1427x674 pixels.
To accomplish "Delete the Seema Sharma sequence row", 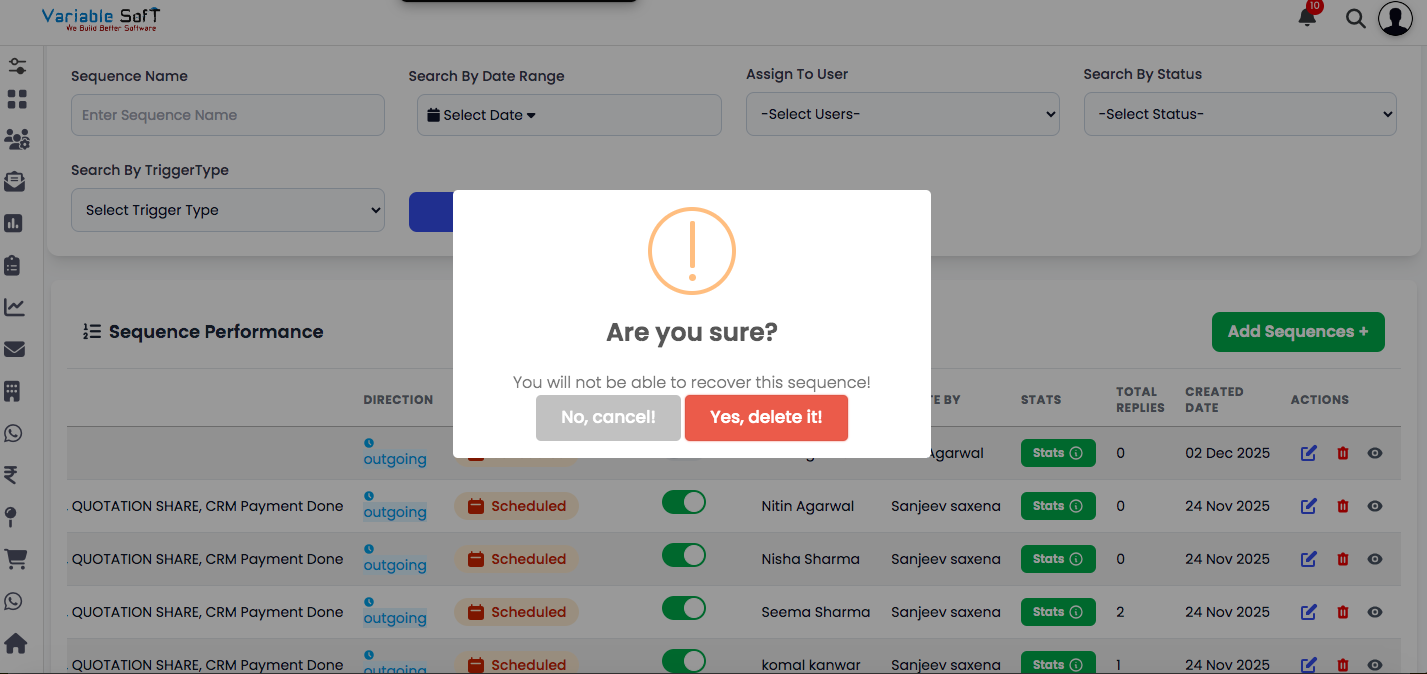I will [1342, 612].
